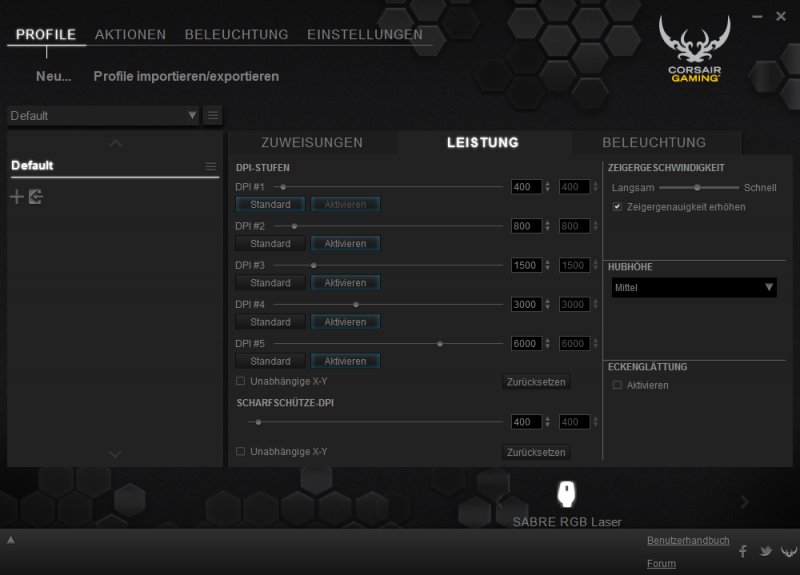
Task: Tick Unabhängige X-Y under DPI-Stufen
Action: coord(240,381)
